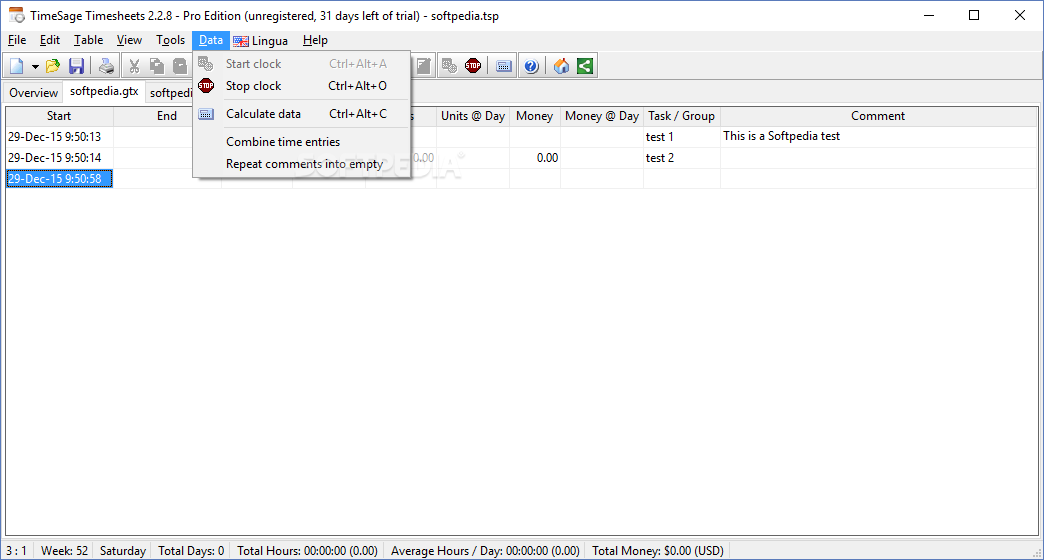This screenshot has width=1044, height=560.
Task: Click Total Money: $0.00 (USD) status
Action: [x=658, y=551]
